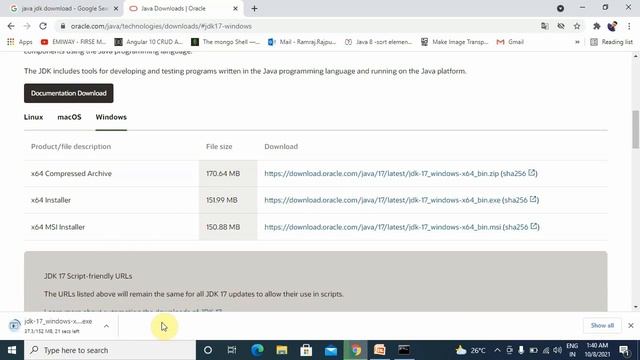640x360 pixels.
Task: Expand the jdk-17 download options chevron
Action: coord(106,326)
